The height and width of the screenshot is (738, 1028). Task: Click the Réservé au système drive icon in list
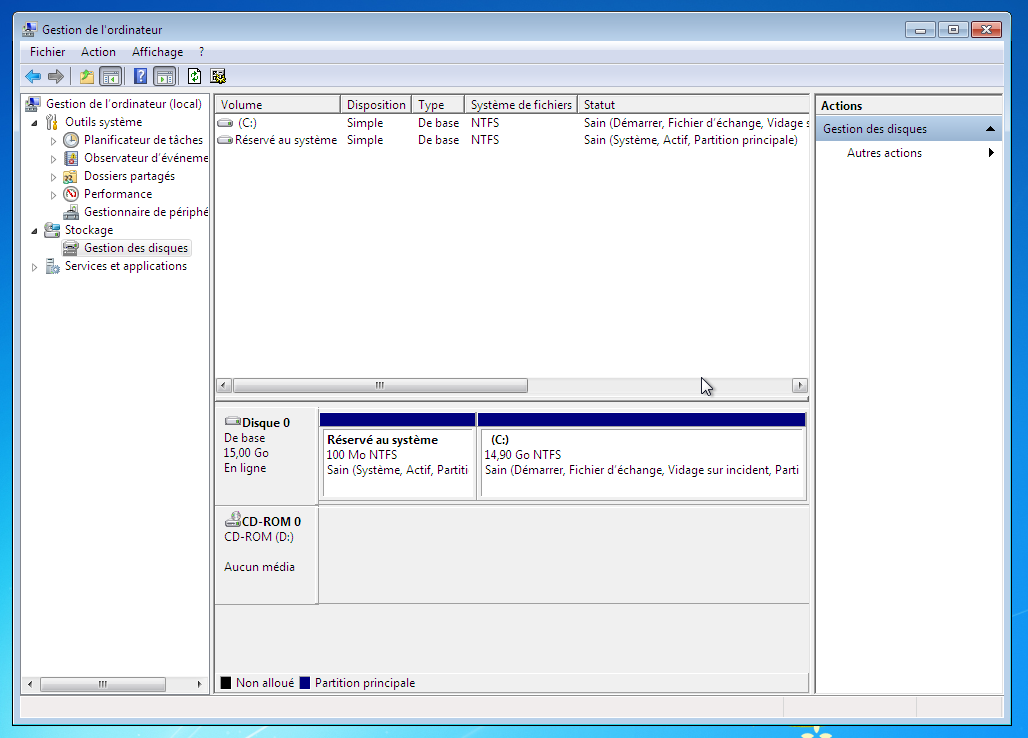click(x=225, y=140)
